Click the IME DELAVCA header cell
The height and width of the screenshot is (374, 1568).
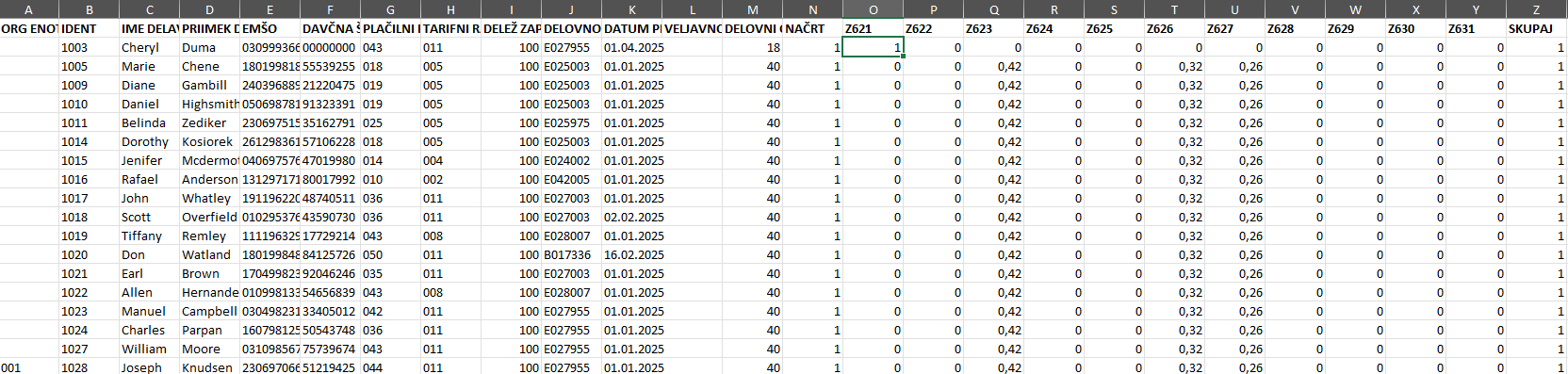pos(149,28)
